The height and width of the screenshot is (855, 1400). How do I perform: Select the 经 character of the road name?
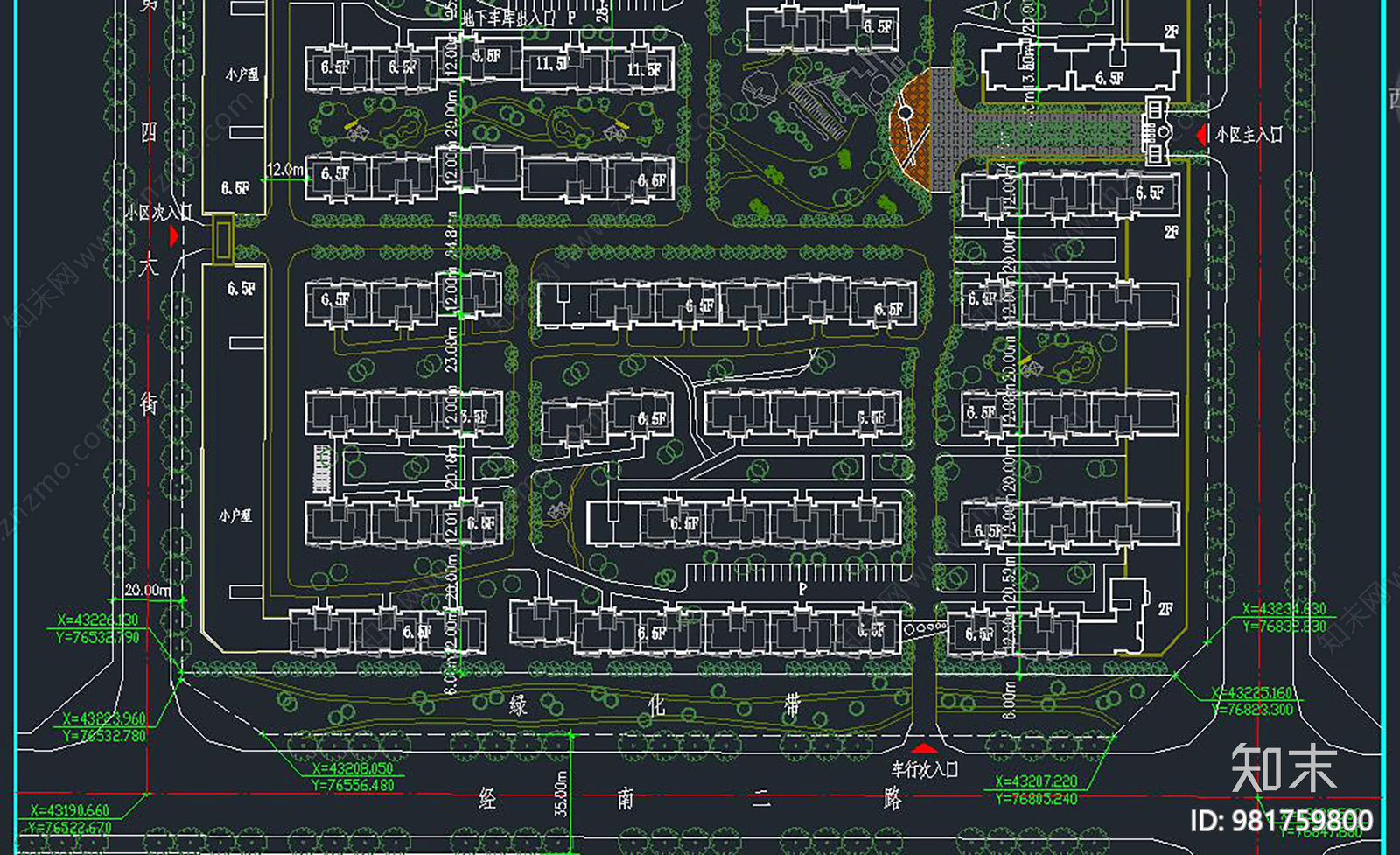(x=487, y=798)
